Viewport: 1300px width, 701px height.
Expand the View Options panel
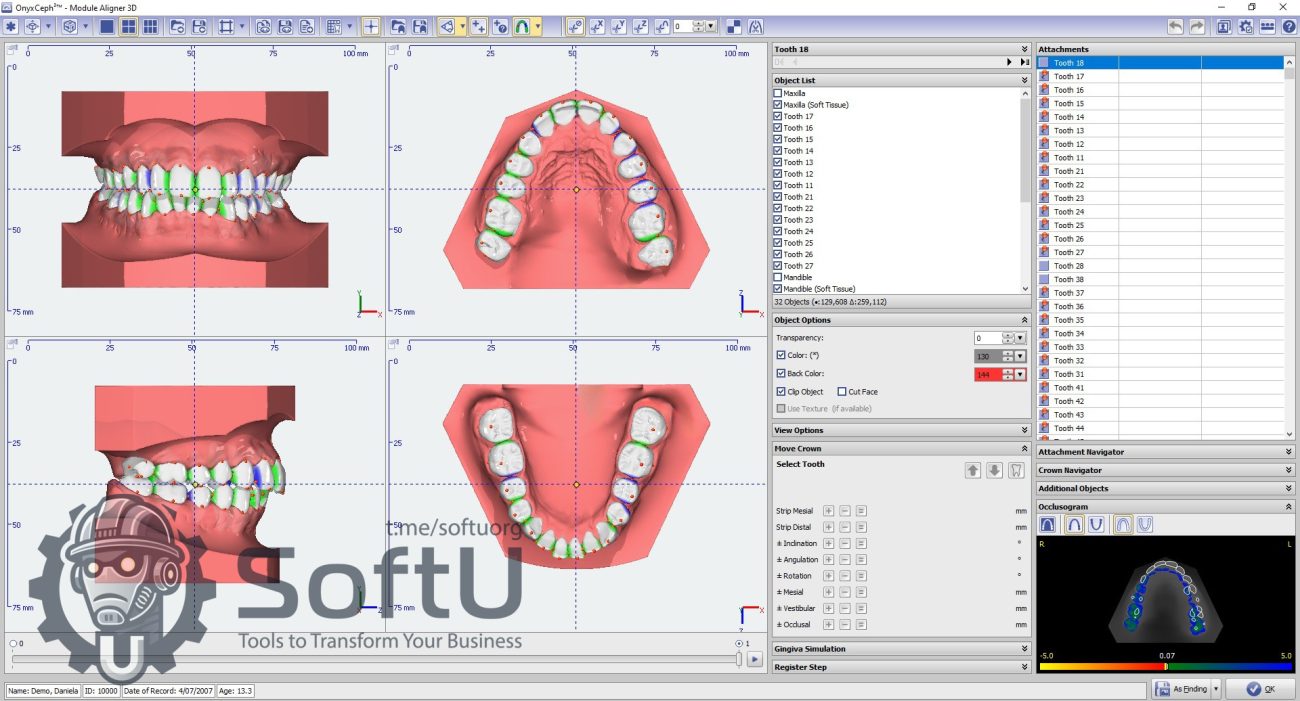[x=1024, y=430]
